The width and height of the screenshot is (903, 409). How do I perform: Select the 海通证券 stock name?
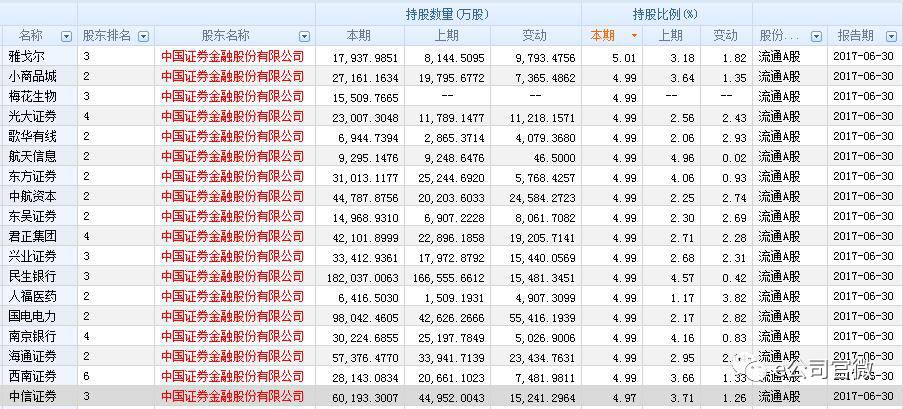click(x=33, y=356)
